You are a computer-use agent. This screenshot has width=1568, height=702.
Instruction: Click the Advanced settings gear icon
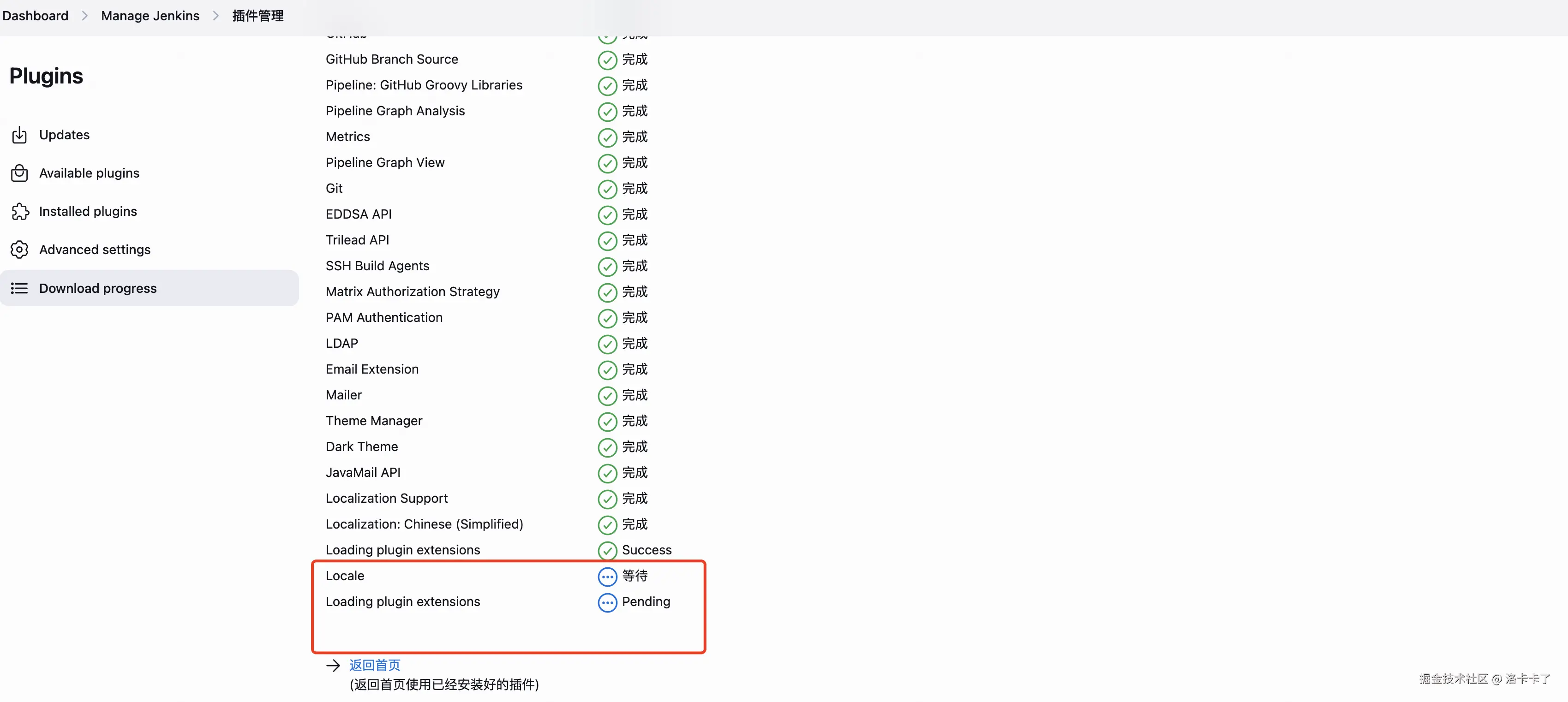(x=19, y=250)
